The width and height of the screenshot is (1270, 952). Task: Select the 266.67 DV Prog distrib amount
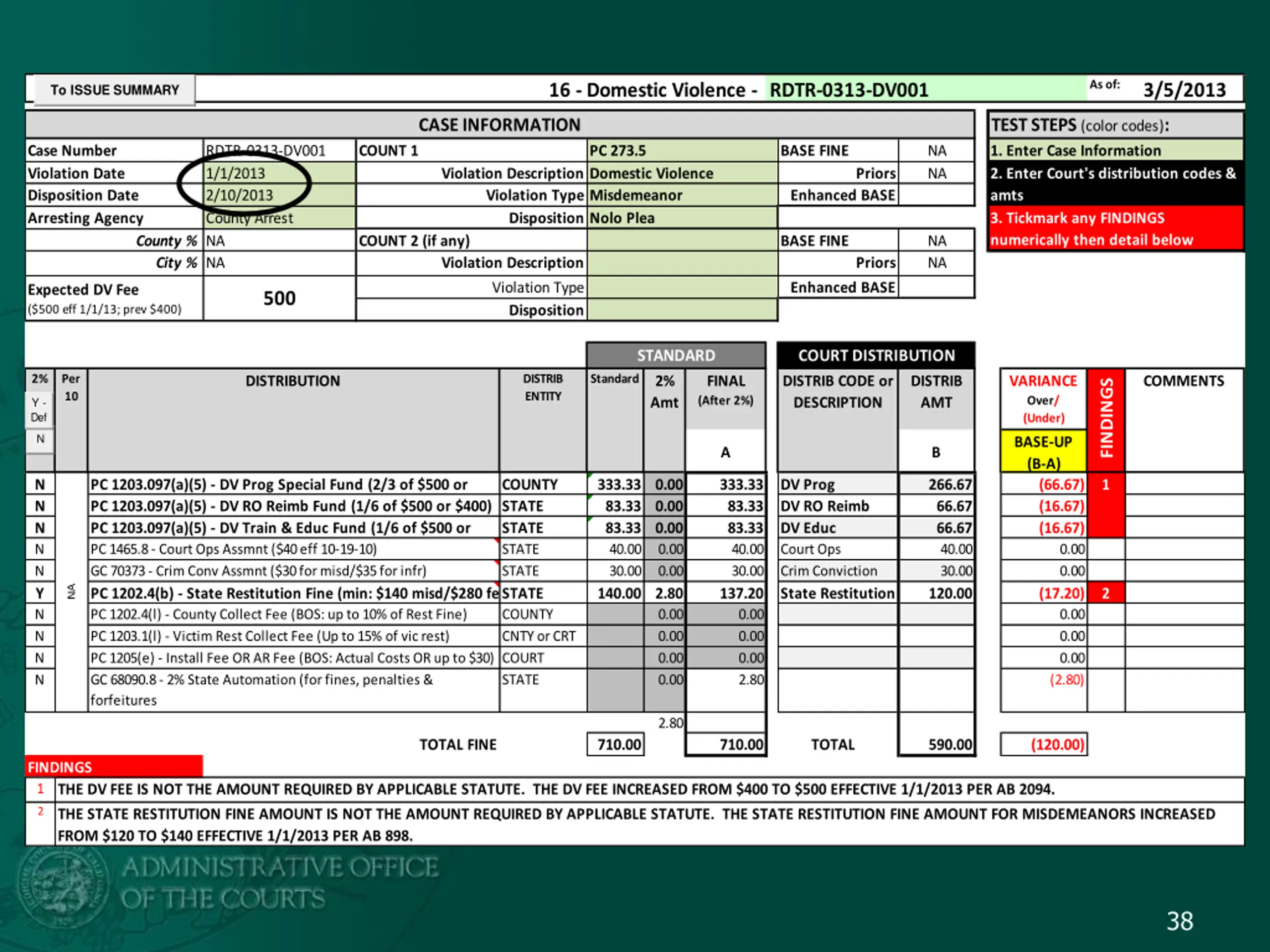pyautogui.click(x=937, y=484)
